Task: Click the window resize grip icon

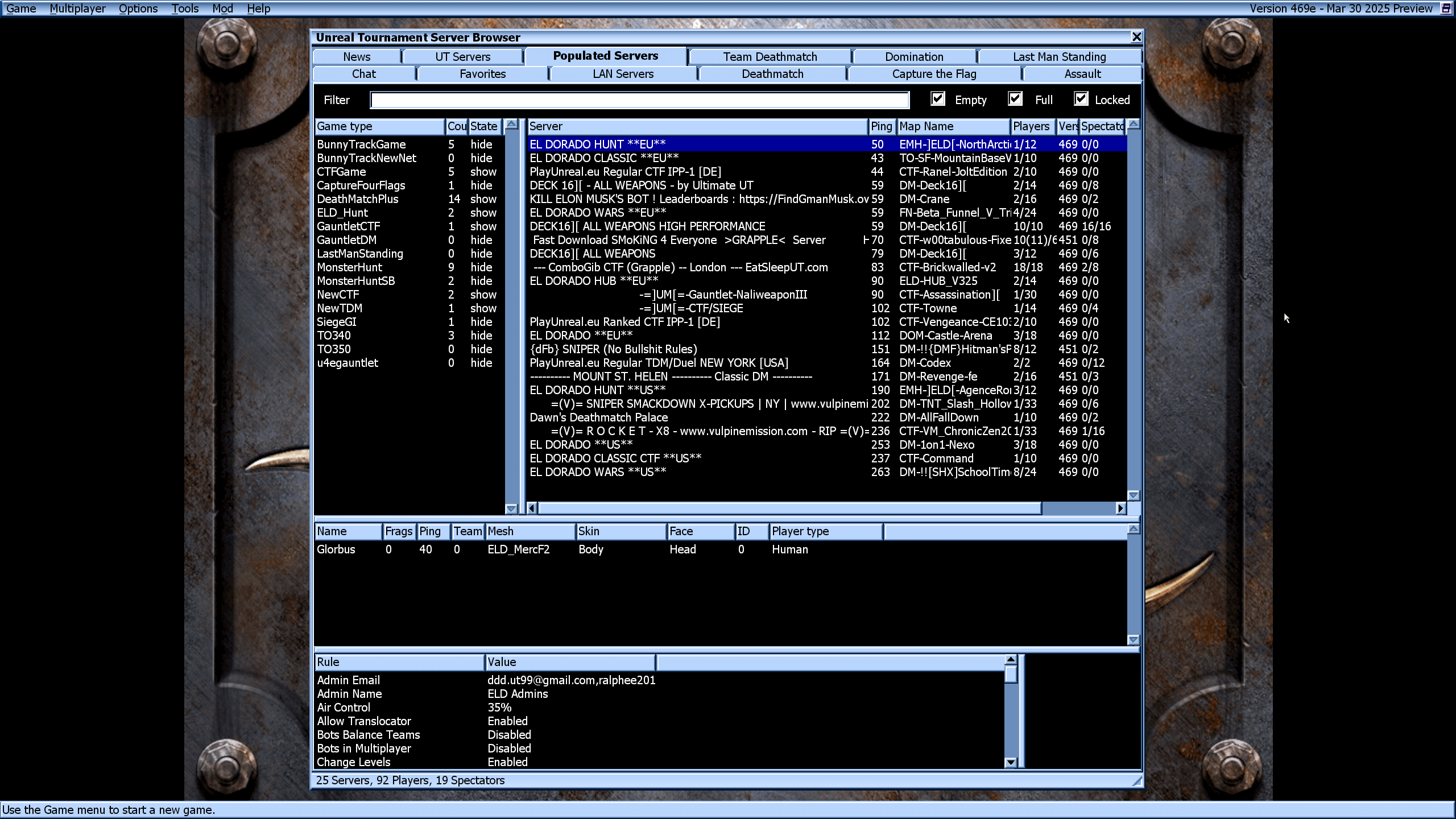Action: (x=1136, y=781)
